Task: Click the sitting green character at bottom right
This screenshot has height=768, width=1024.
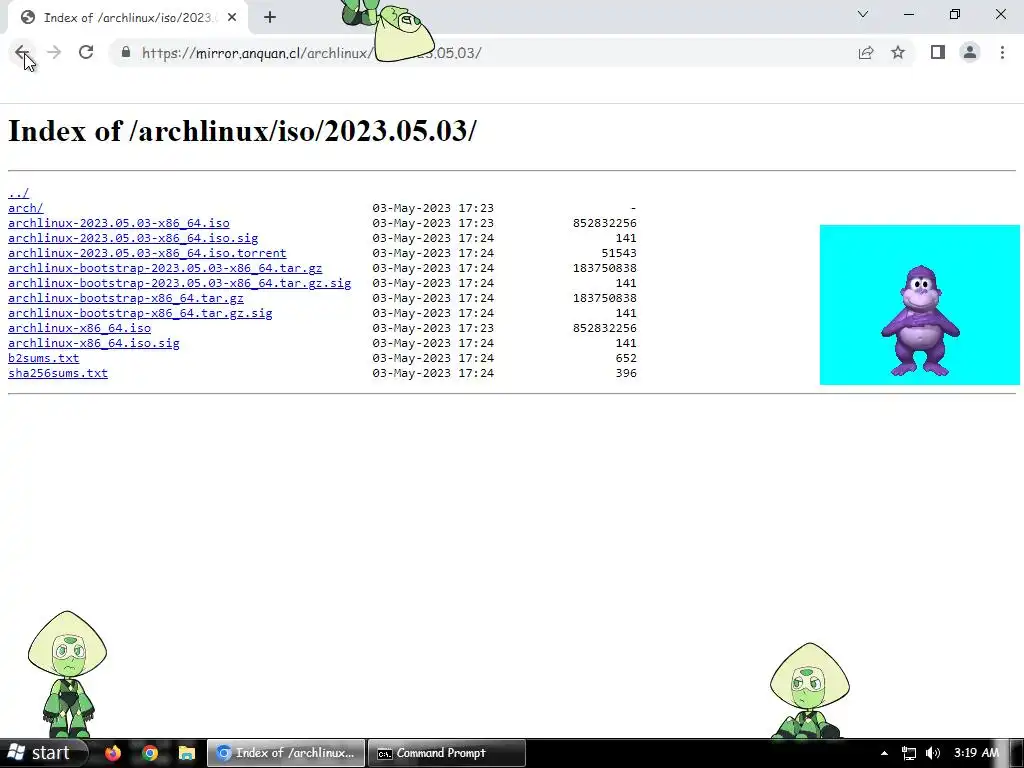Action: click(809, 691)
